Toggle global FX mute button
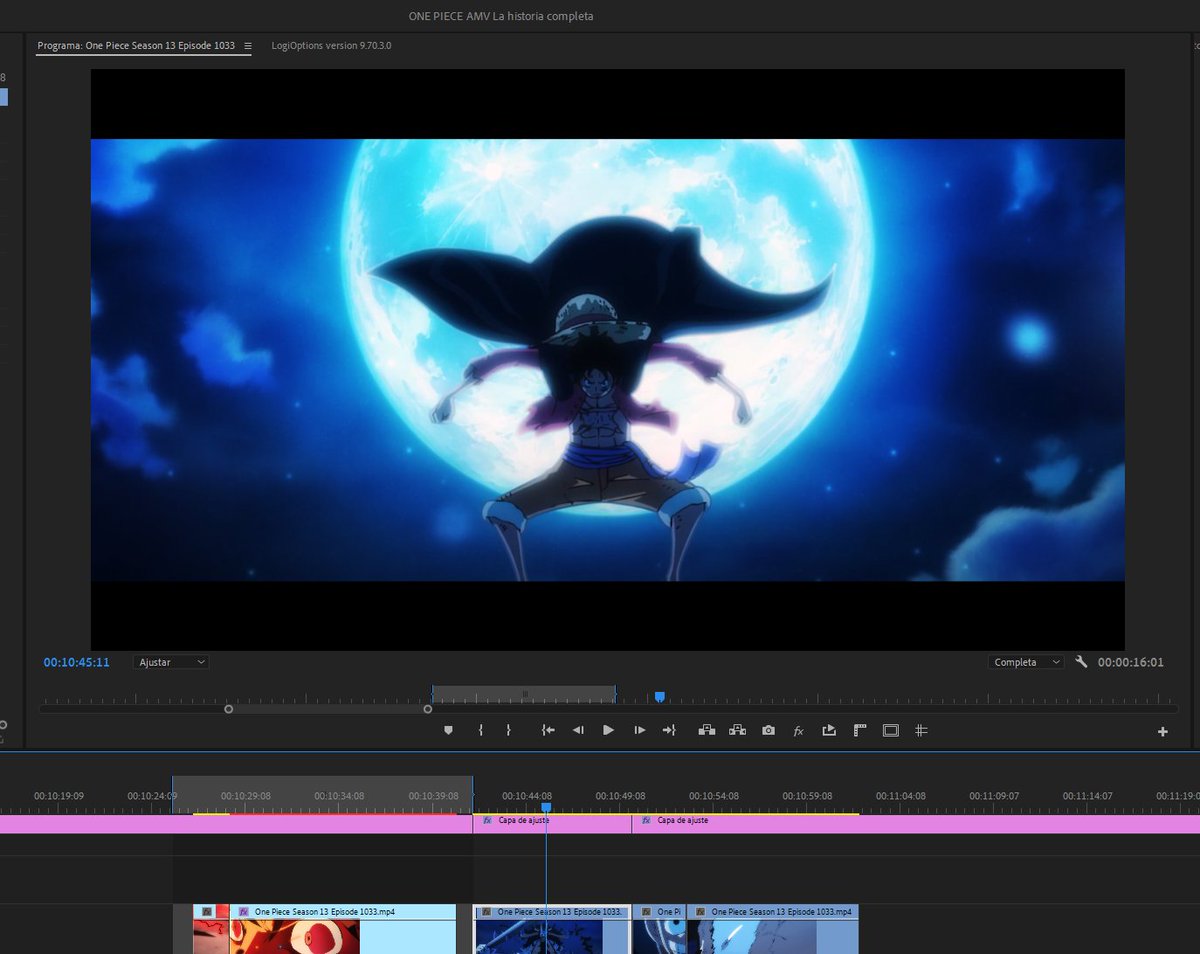The width and height of the screenshot is (1200, 954). click(x=798, y=731)
